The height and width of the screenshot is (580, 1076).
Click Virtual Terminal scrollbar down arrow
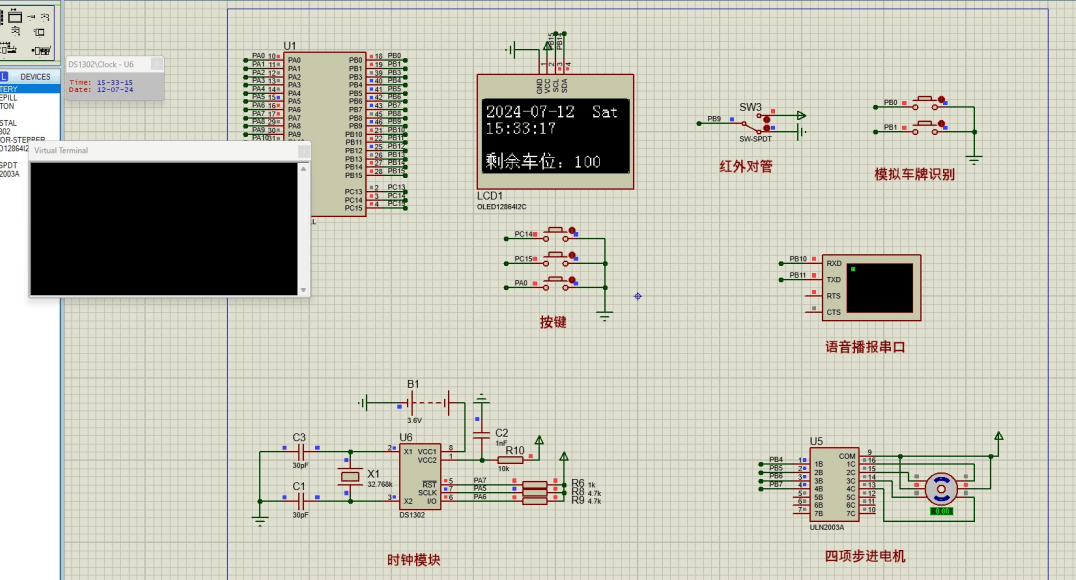point(304,290)
